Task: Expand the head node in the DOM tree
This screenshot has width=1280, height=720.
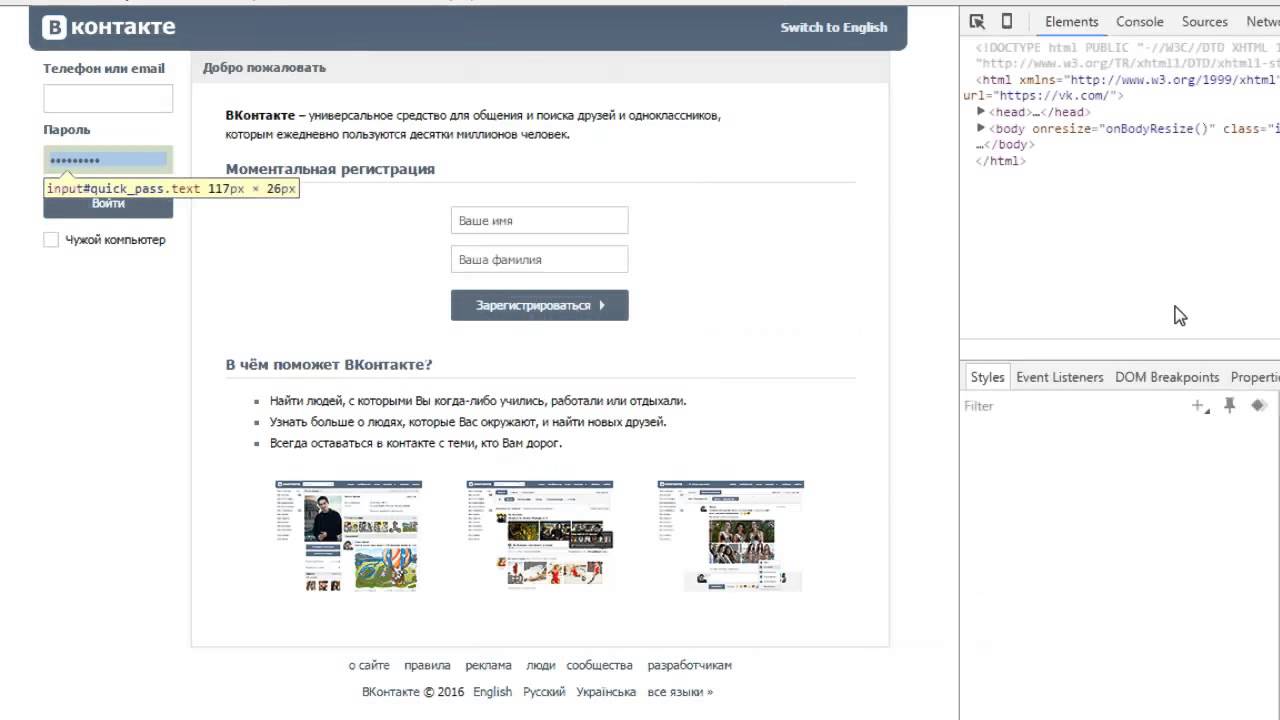Action: (981, 112)
